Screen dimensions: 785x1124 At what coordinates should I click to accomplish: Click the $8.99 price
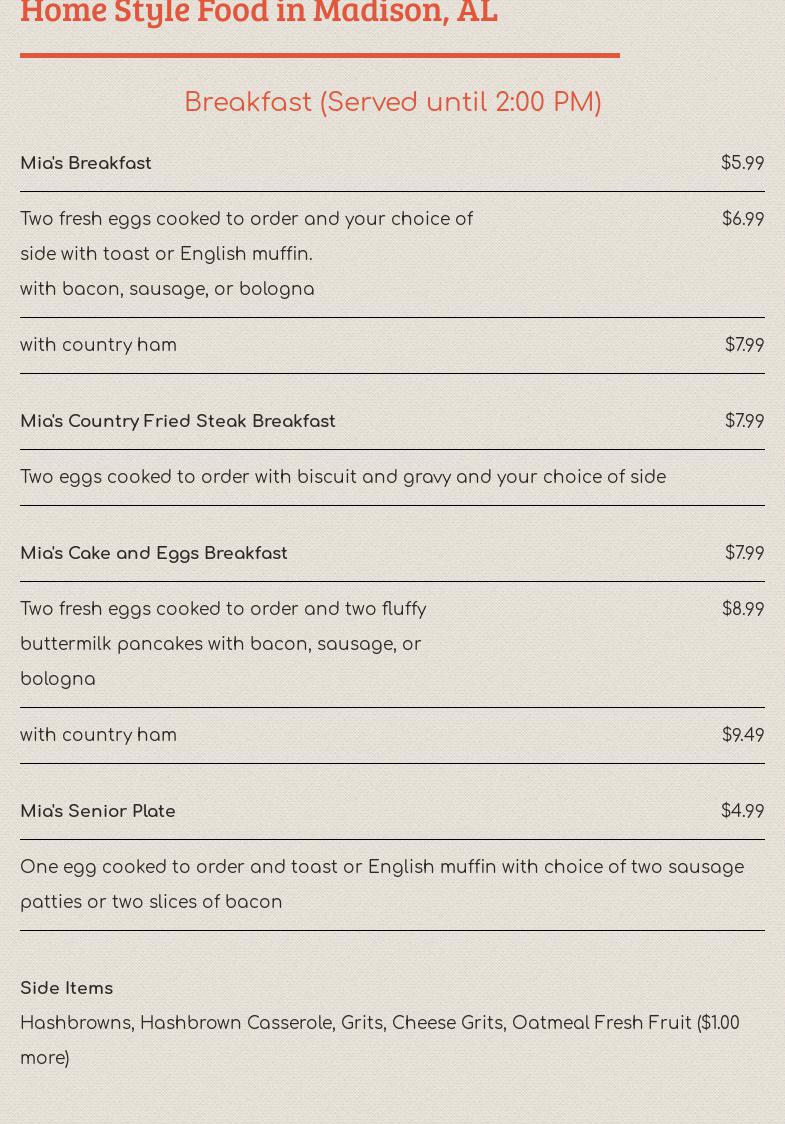point(742,609)
